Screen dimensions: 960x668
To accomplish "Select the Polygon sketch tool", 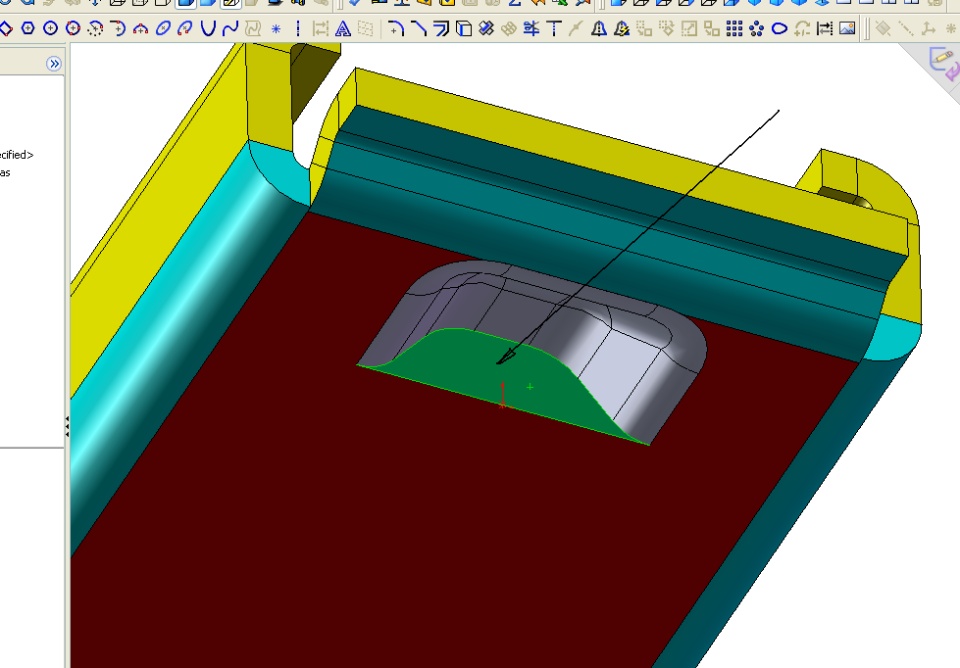I will tap(28, 28).
